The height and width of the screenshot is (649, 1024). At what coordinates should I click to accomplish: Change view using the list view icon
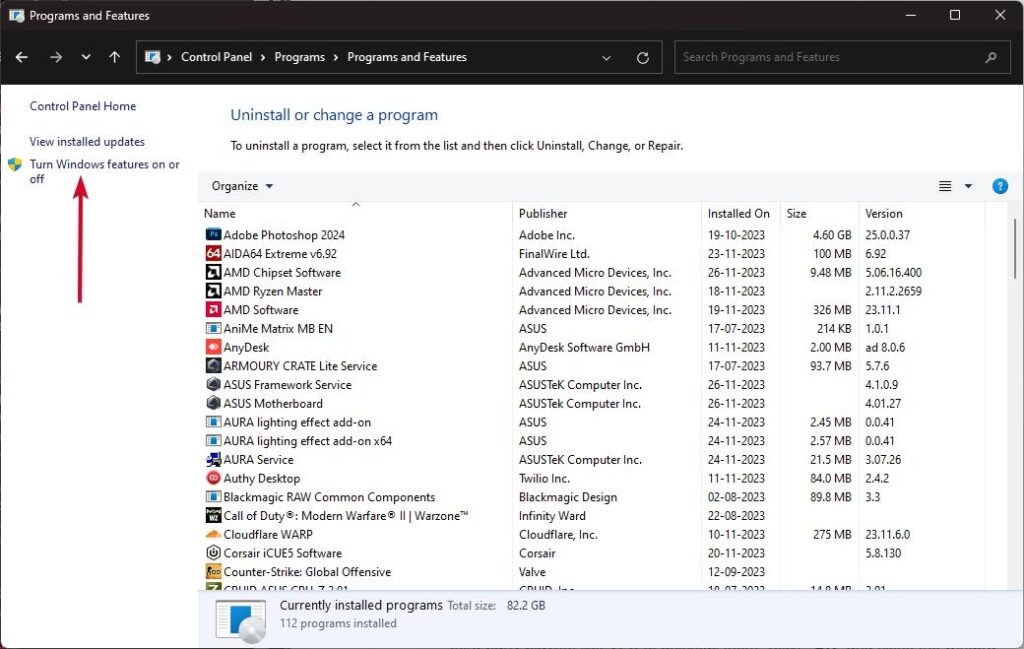tap(945, 186)
